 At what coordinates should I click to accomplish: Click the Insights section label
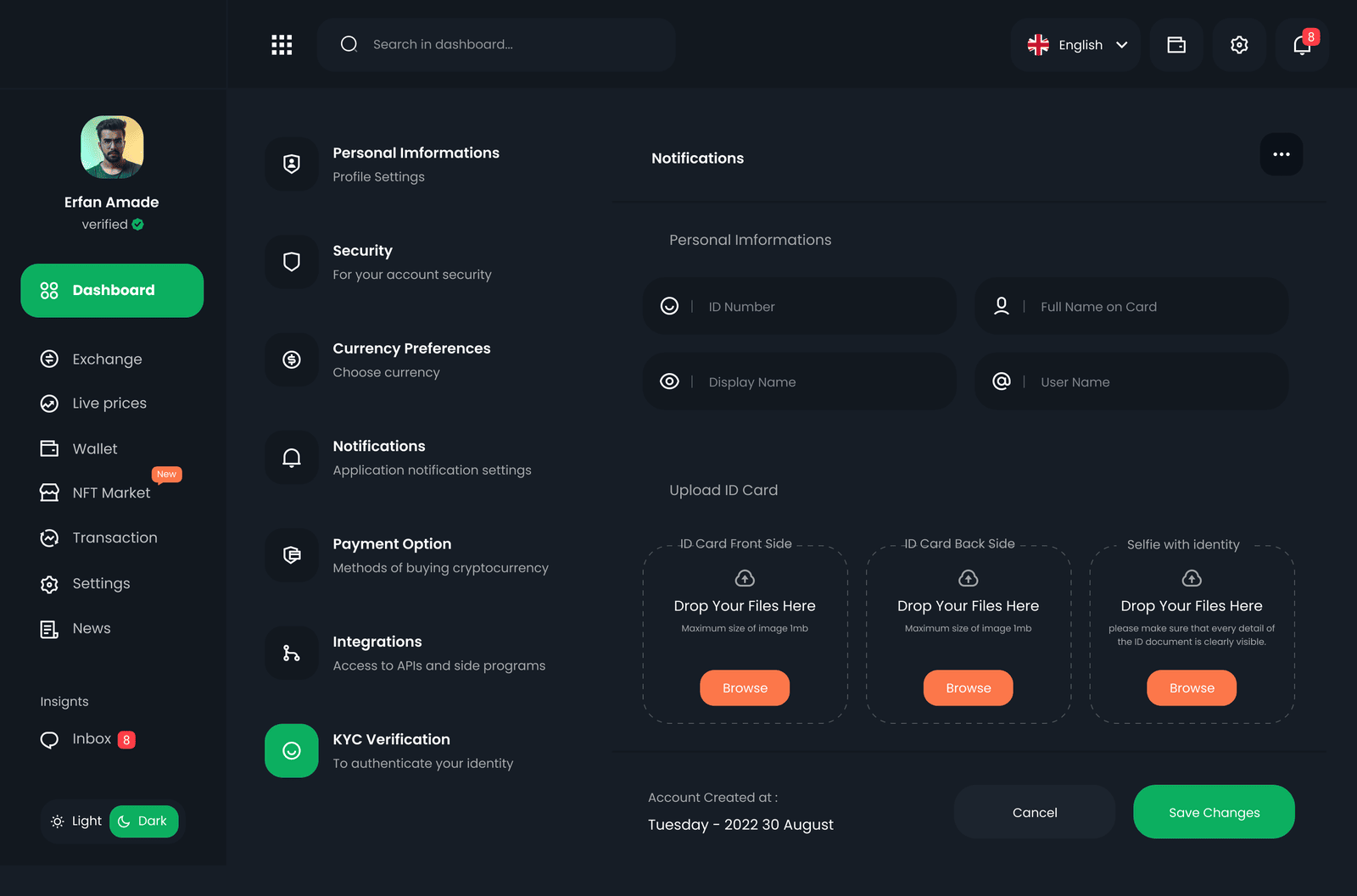[64, 702]
